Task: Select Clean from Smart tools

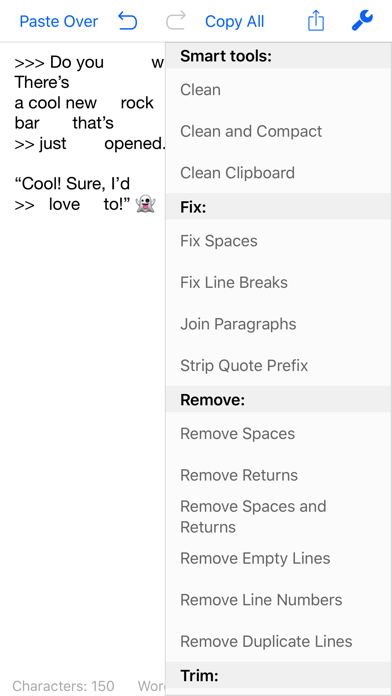Action: (x=279, y=90)
